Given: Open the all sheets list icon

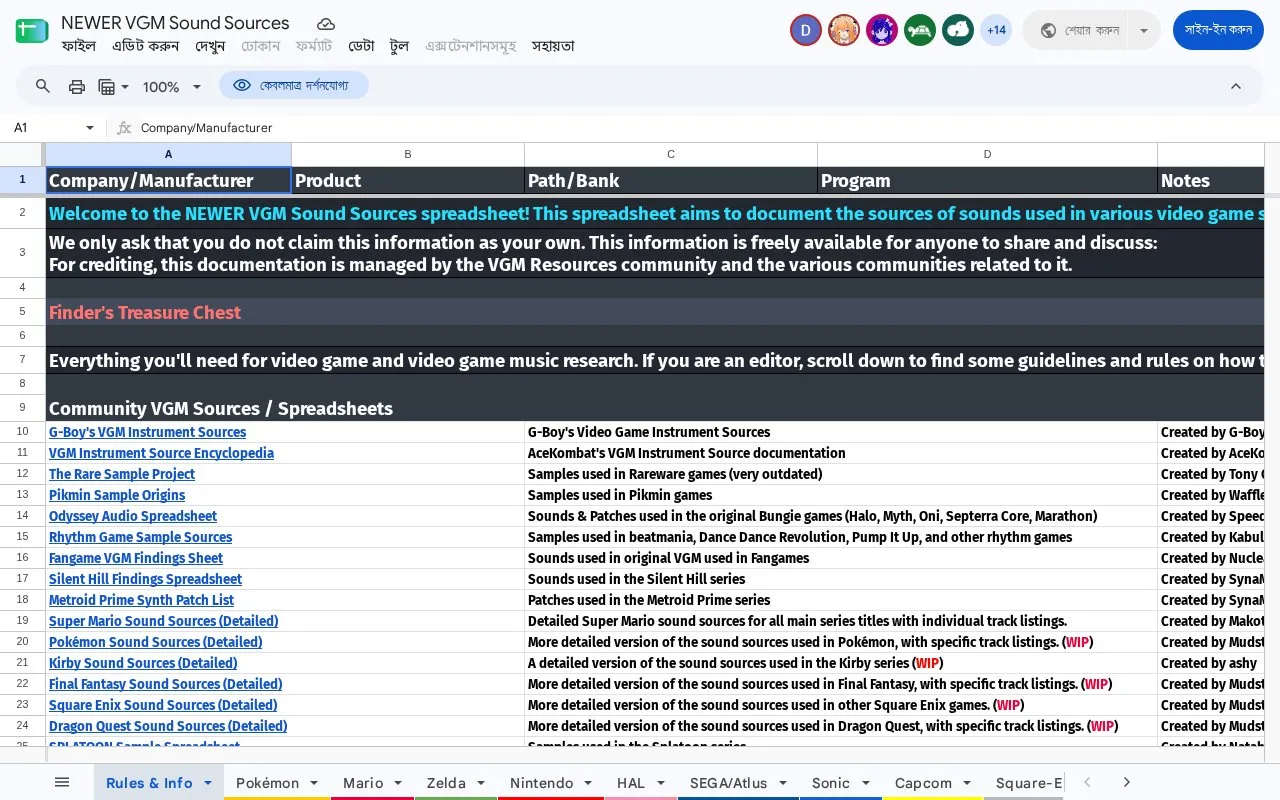Looking at the screenshot, I should (62, 782).
